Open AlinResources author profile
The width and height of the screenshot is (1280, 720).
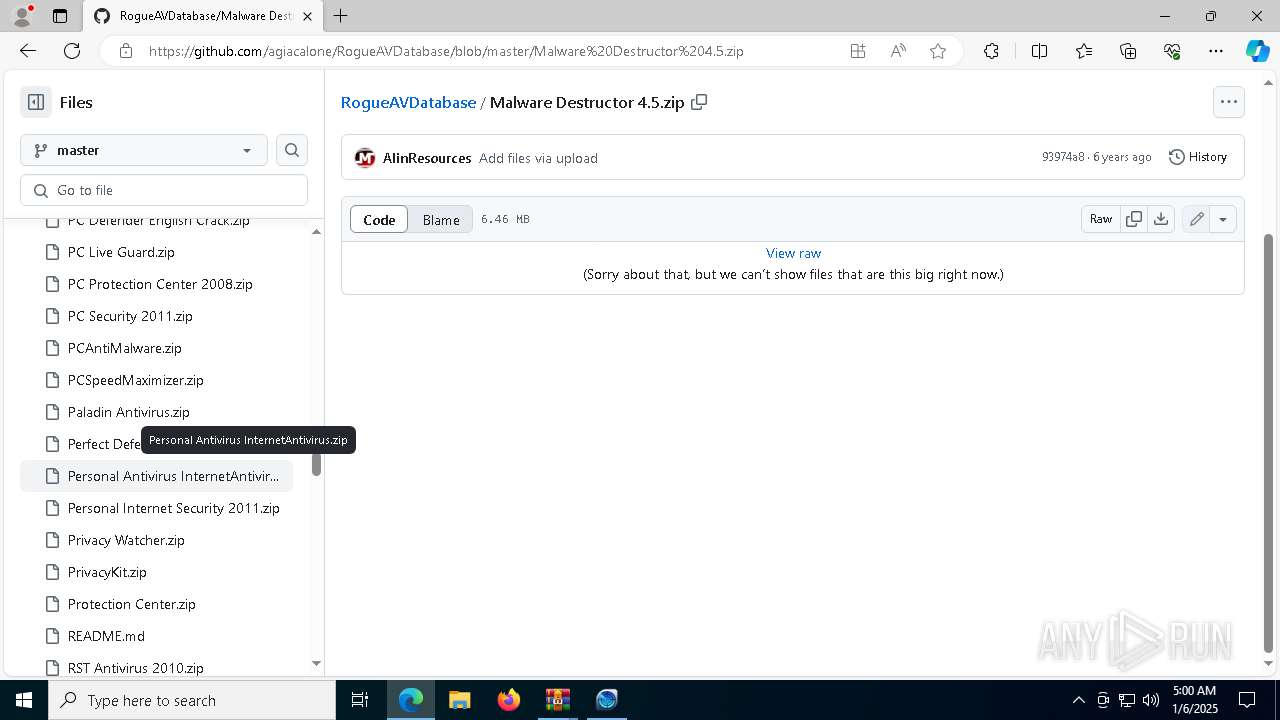click(427, 158)
